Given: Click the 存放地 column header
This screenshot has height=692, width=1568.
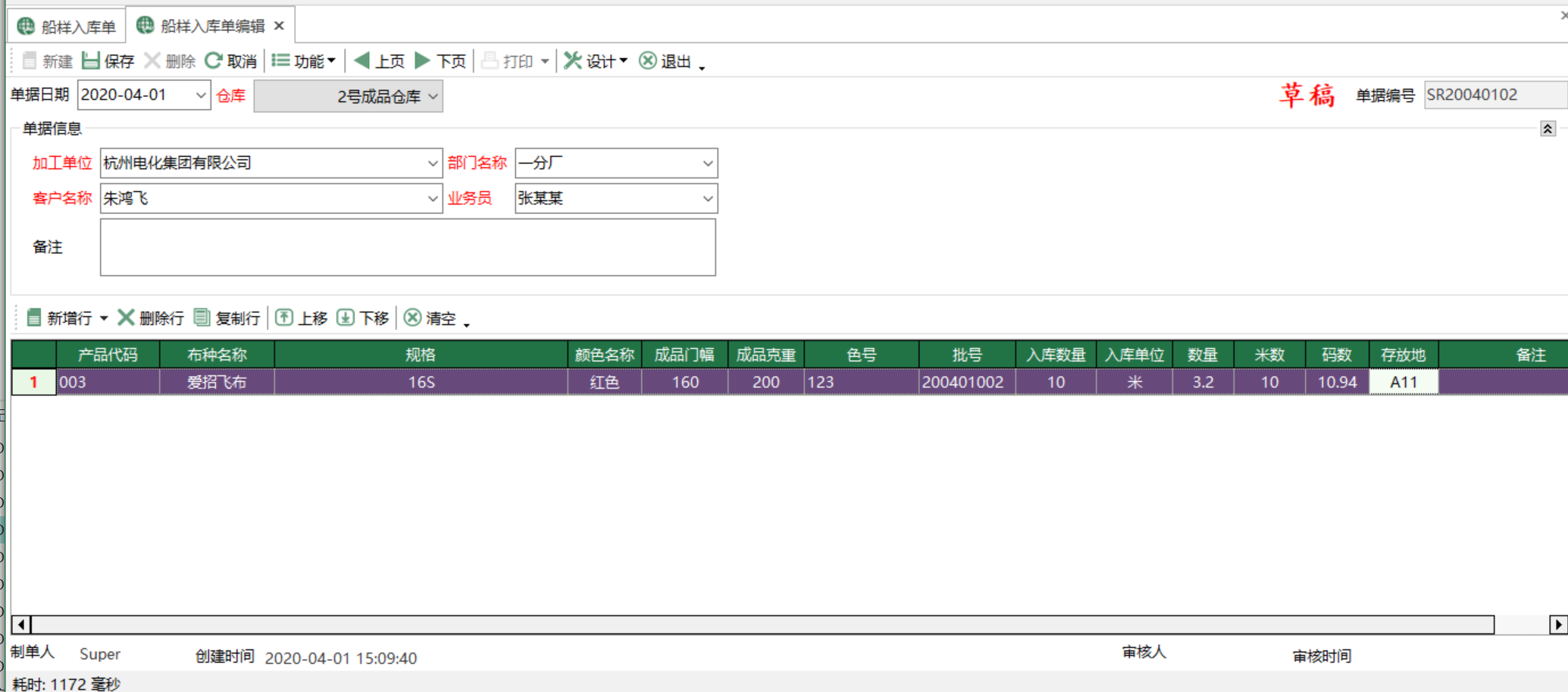Looking at the screenshot, I should coord(1403,355).
